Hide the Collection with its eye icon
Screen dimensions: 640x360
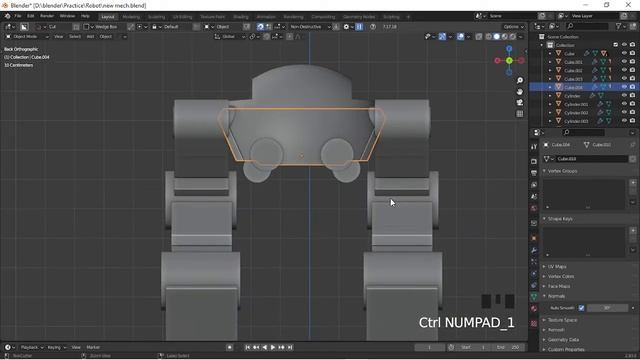click(624, 44)
